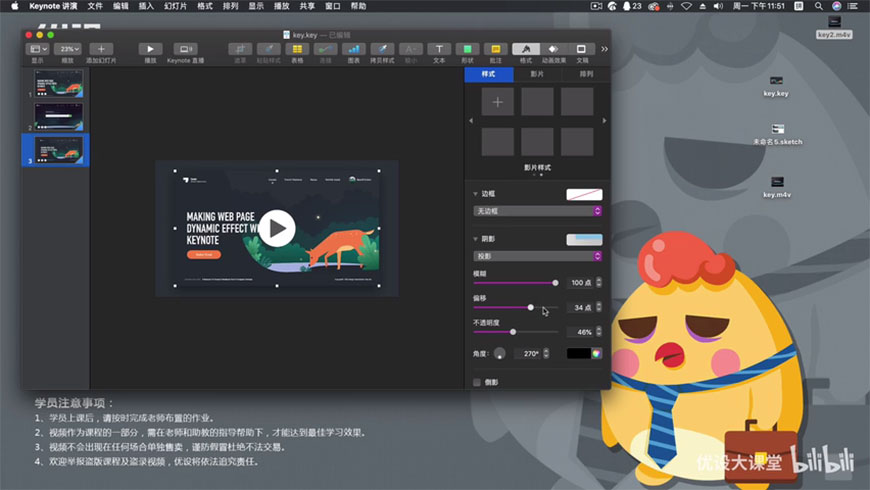The image size is (870, 490).
Task: Open the 无边框 border type dropdown
Action: (x=537, y=211)
